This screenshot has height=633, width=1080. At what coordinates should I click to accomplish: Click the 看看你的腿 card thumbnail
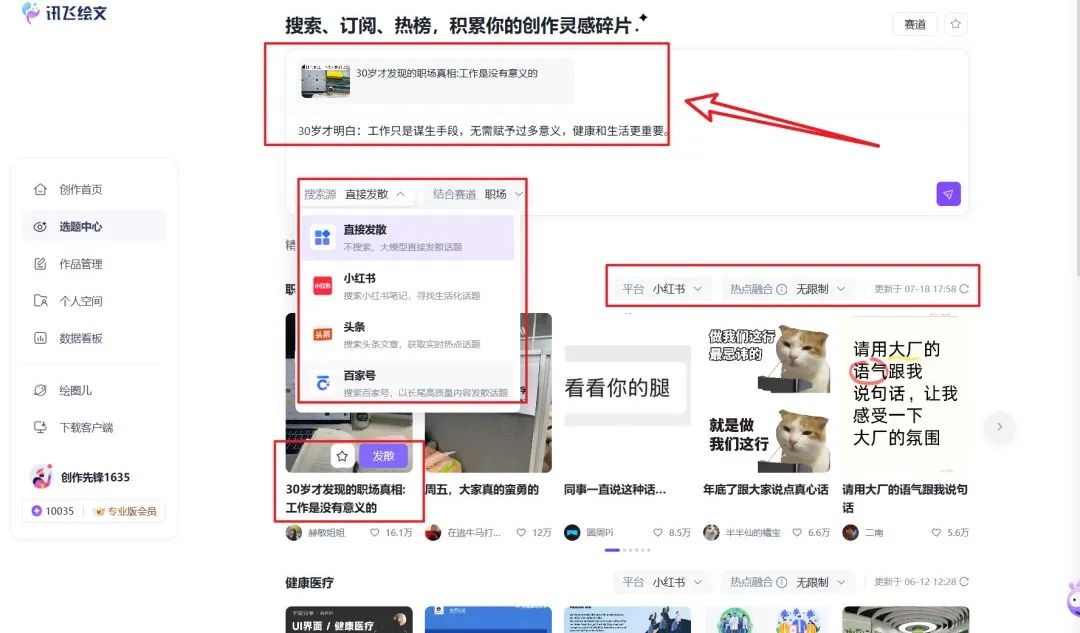pyautogui.click(x=627, y=393)
